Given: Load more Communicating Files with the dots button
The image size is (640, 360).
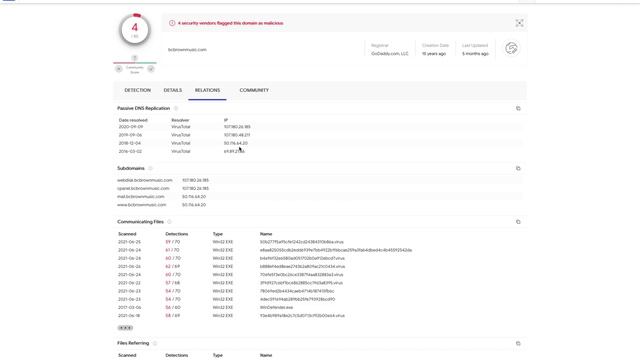Looking at the screenshot, I should tap(125, 328).
